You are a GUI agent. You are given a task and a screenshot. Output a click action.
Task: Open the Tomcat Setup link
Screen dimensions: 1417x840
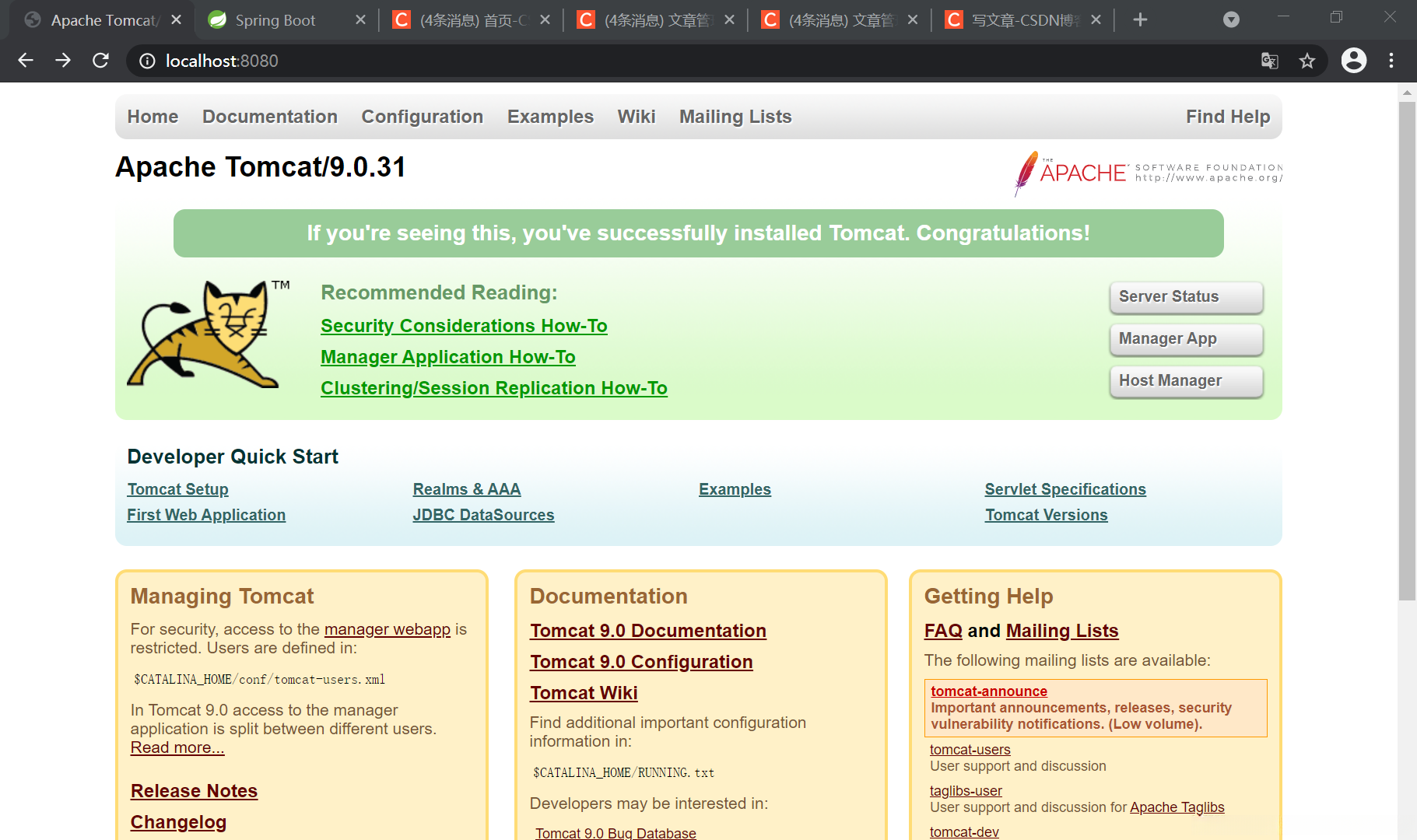pos(178,489)
